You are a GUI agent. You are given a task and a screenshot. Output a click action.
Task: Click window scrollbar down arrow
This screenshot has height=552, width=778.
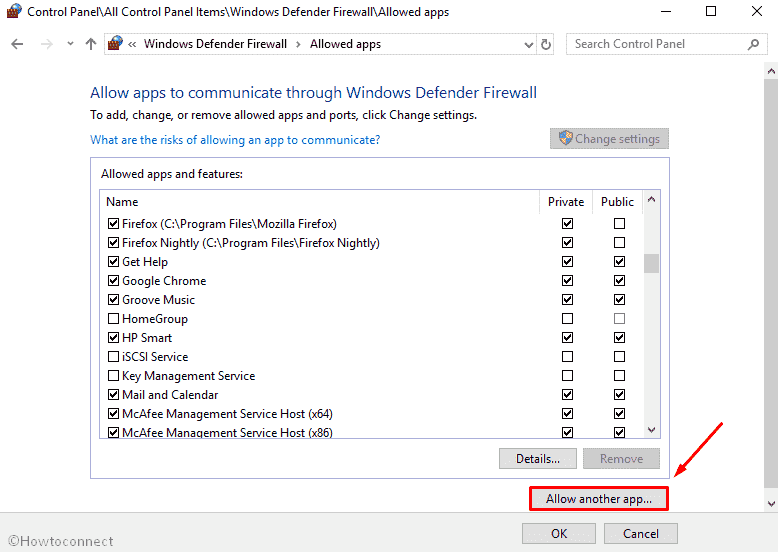(771, 503)
